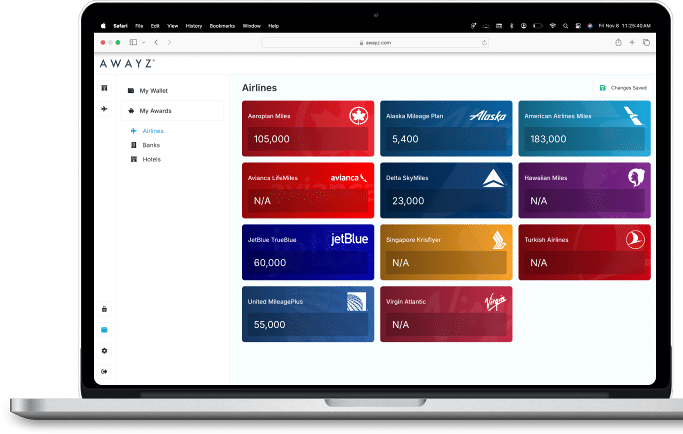This screenshot has width=683, height=434.
Task: Open a new tab with plus button
Action: (632, 42)
